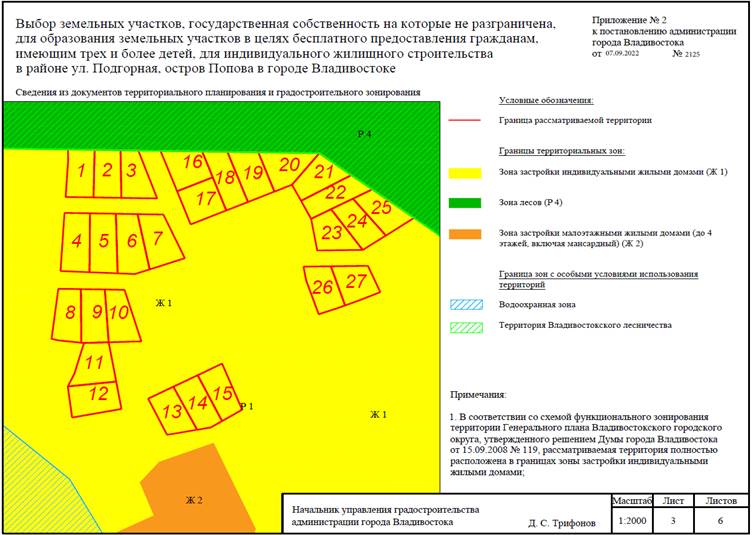Select plot number 26 on the map
The width and height of the screenshot is (752, 535).
[x=324, y=289]
